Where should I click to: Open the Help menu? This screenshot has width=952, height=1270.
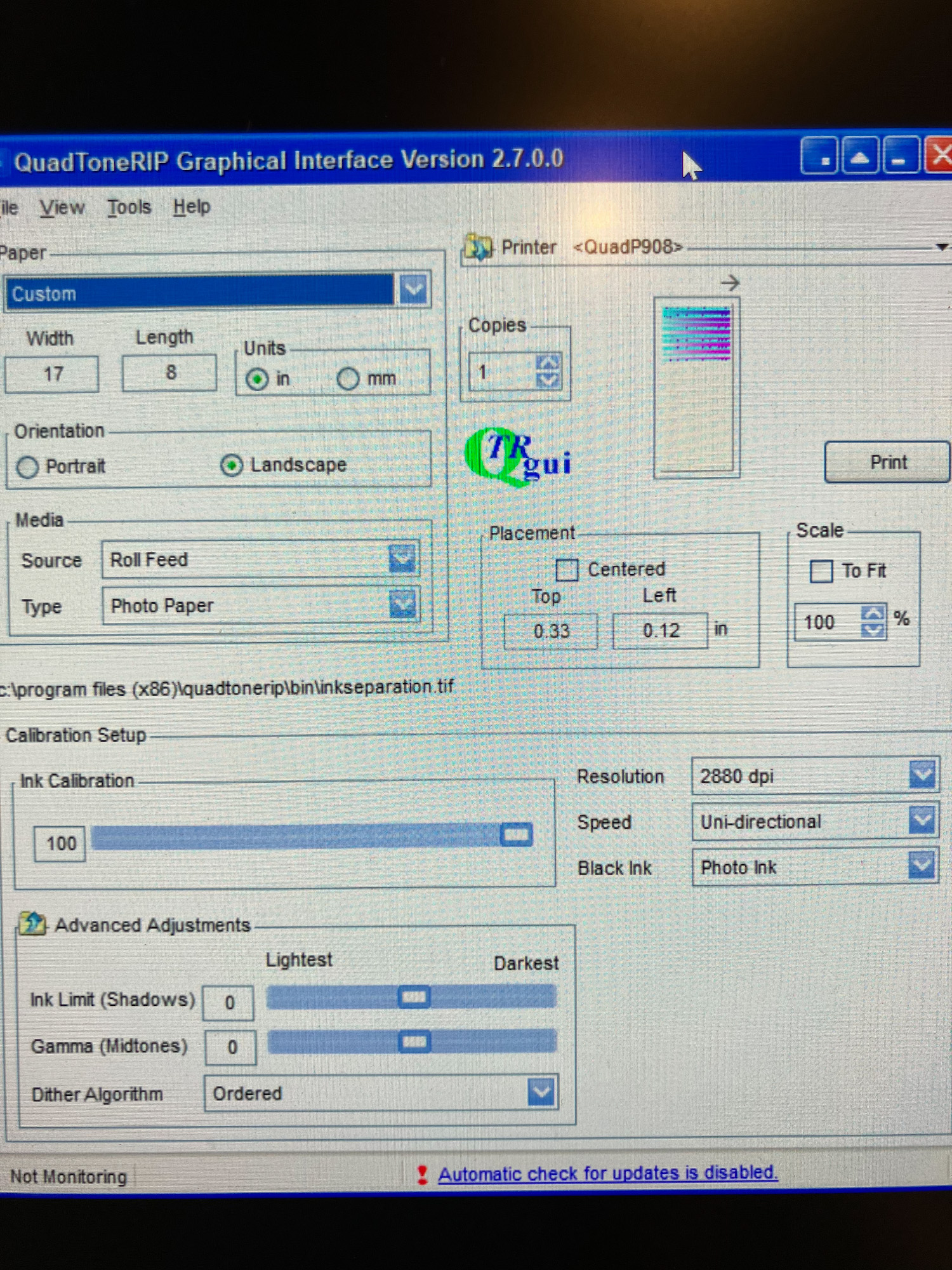point(192,207)
